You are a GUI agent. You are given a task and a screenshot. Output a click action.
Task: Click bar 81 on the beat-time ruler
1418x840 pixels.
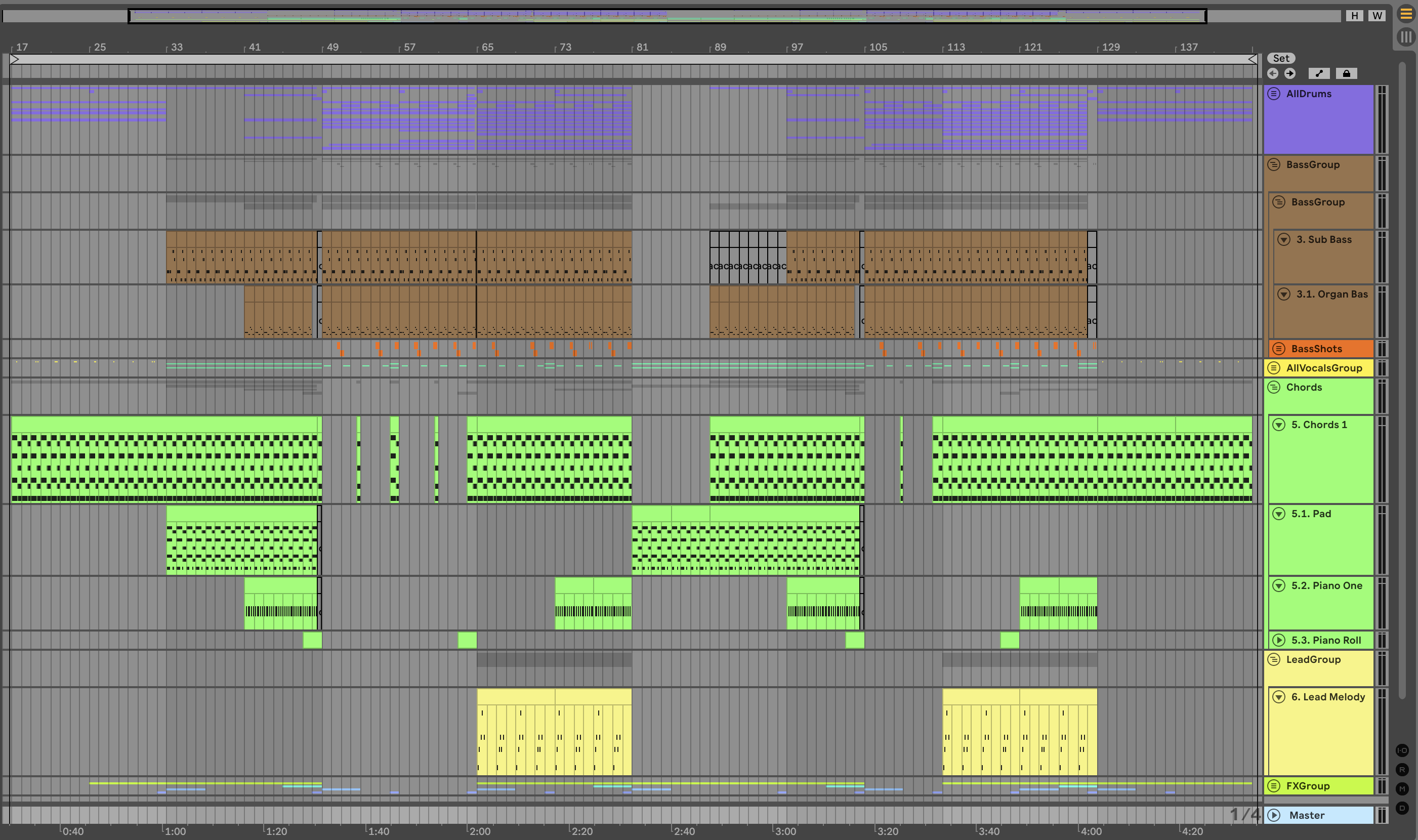point(642,48)
